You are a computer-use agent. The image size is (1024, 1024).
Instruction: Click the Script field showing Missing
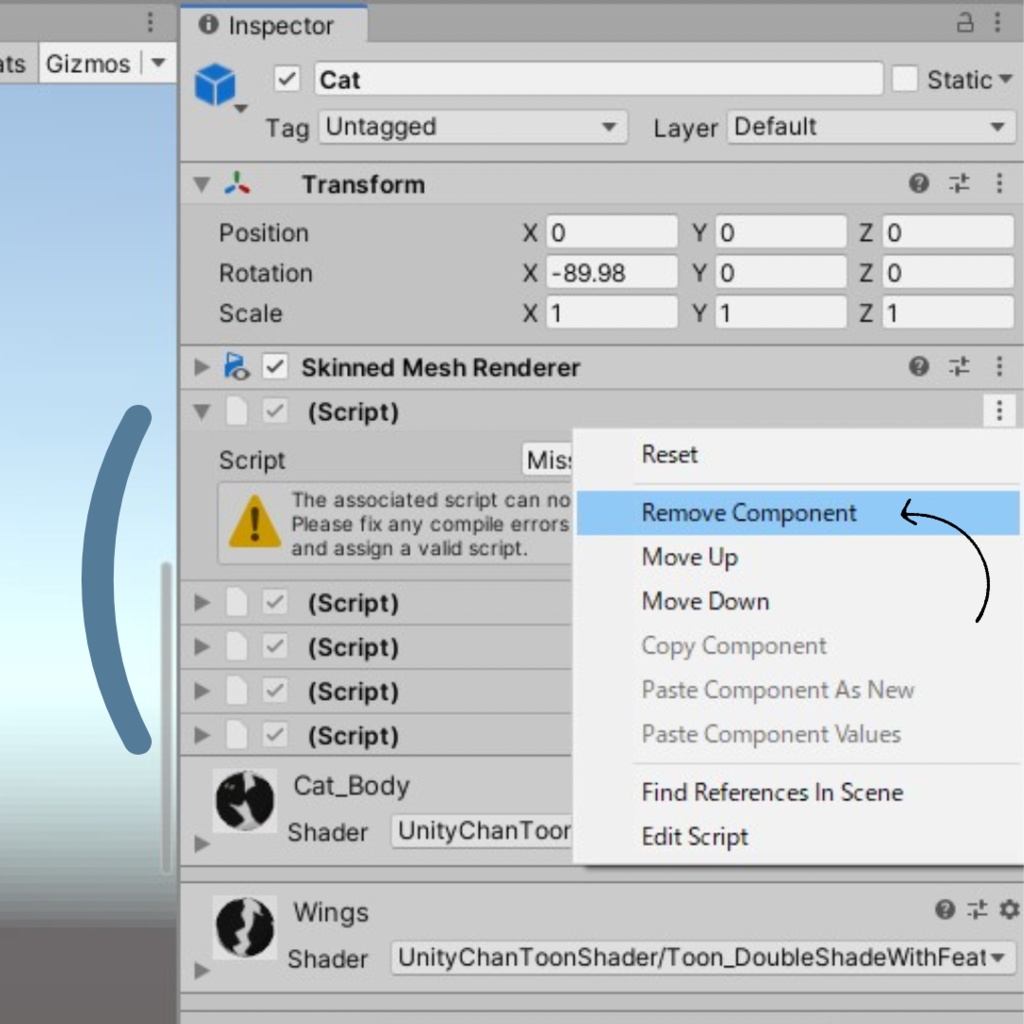click(x=547, y=460)
